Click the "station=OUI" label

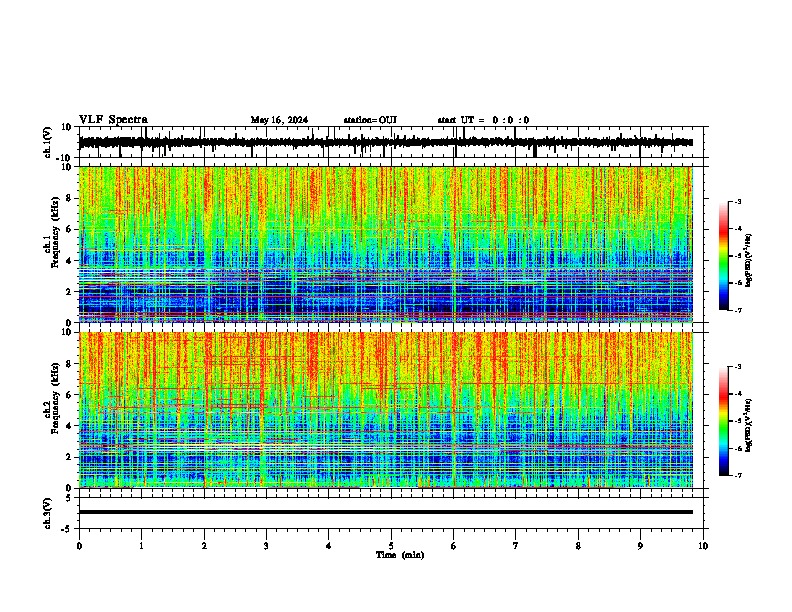coord(370,120)
